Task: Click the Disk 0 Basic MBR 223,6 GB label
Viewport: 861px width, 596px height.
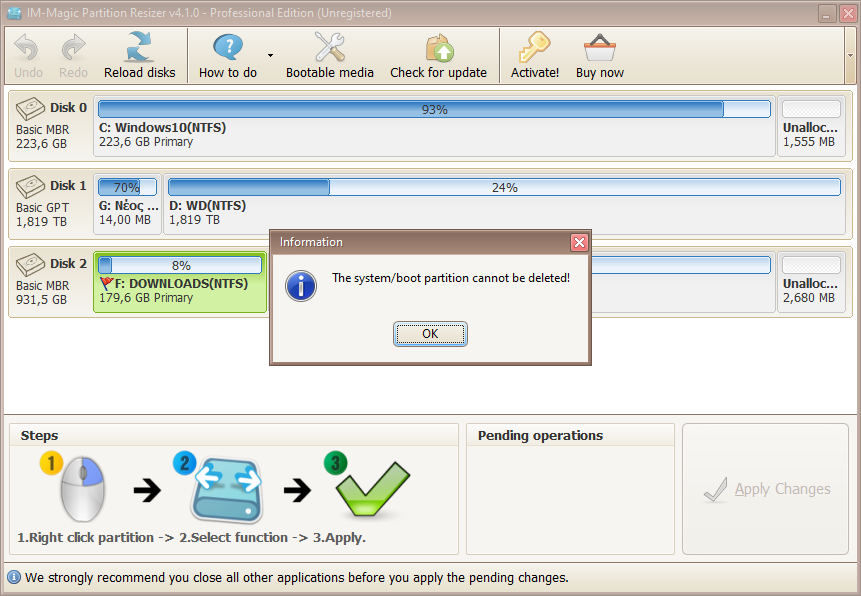Action: [x=43, y=137]
